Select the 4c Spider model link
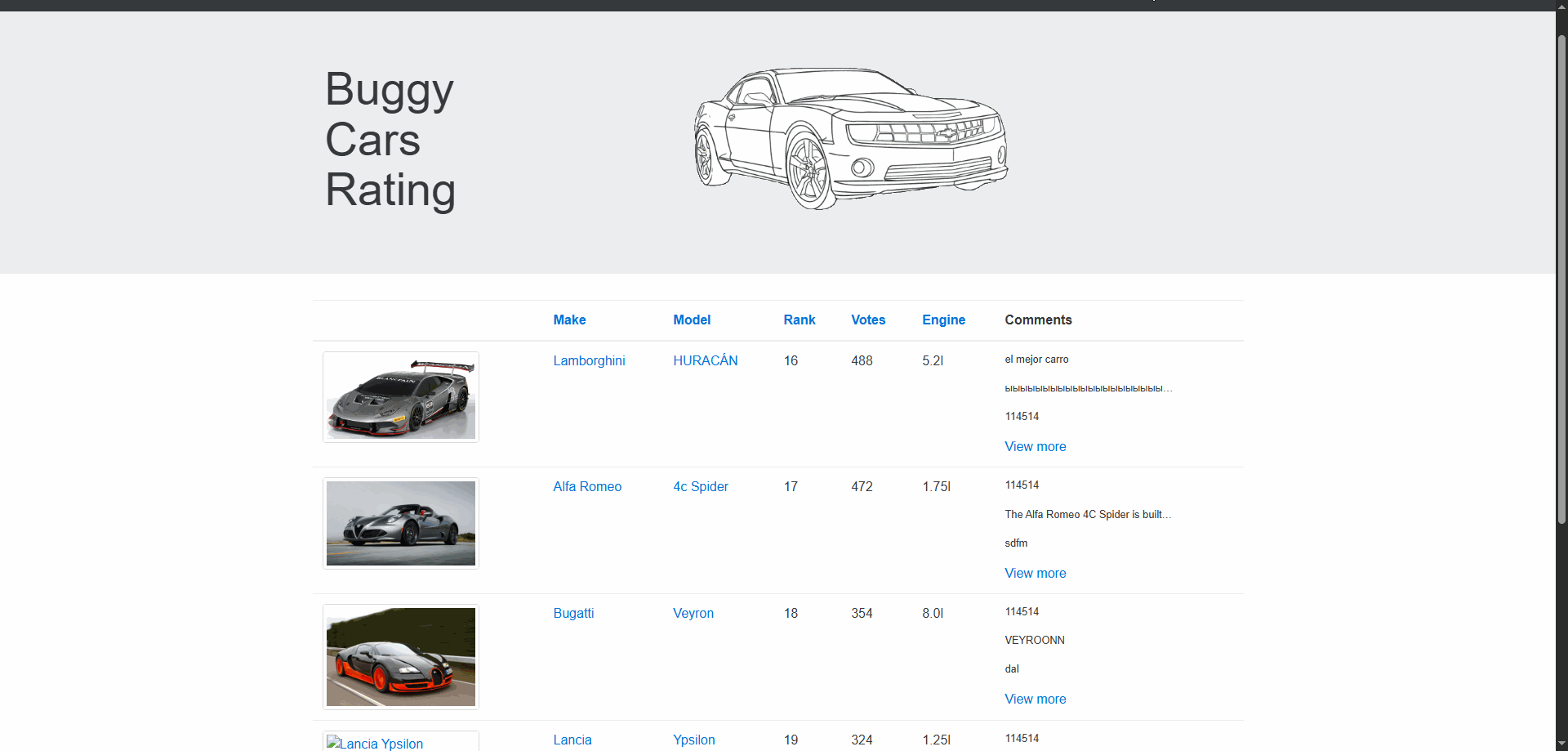This screenshot has height=751, width=1568. click(700, 487)
